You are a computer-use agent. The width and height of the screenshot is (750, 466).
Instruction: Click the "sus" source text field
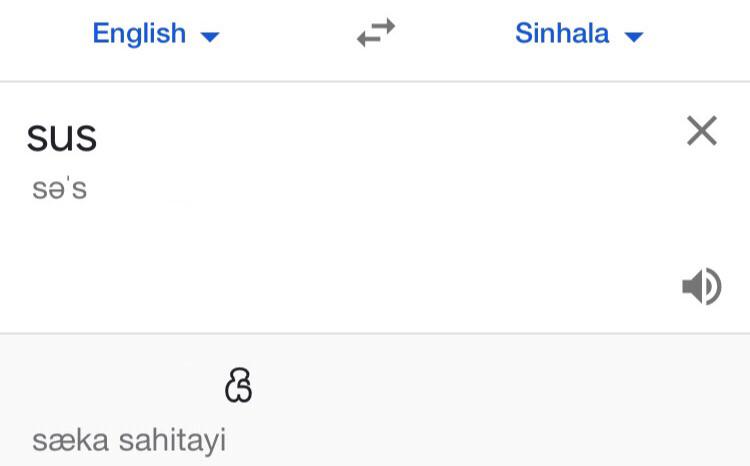tap(62, 136)
